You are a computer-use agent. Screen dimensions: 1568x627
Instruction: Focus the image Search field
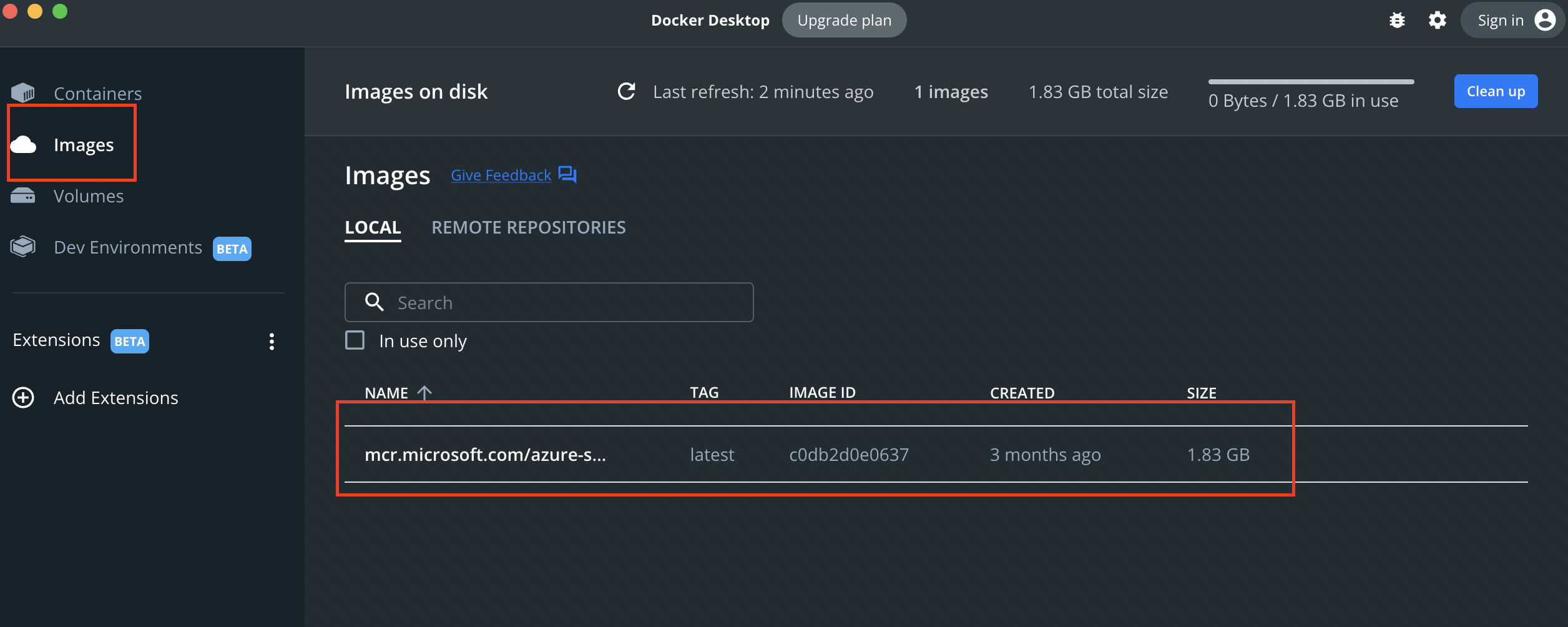point(549,302)
